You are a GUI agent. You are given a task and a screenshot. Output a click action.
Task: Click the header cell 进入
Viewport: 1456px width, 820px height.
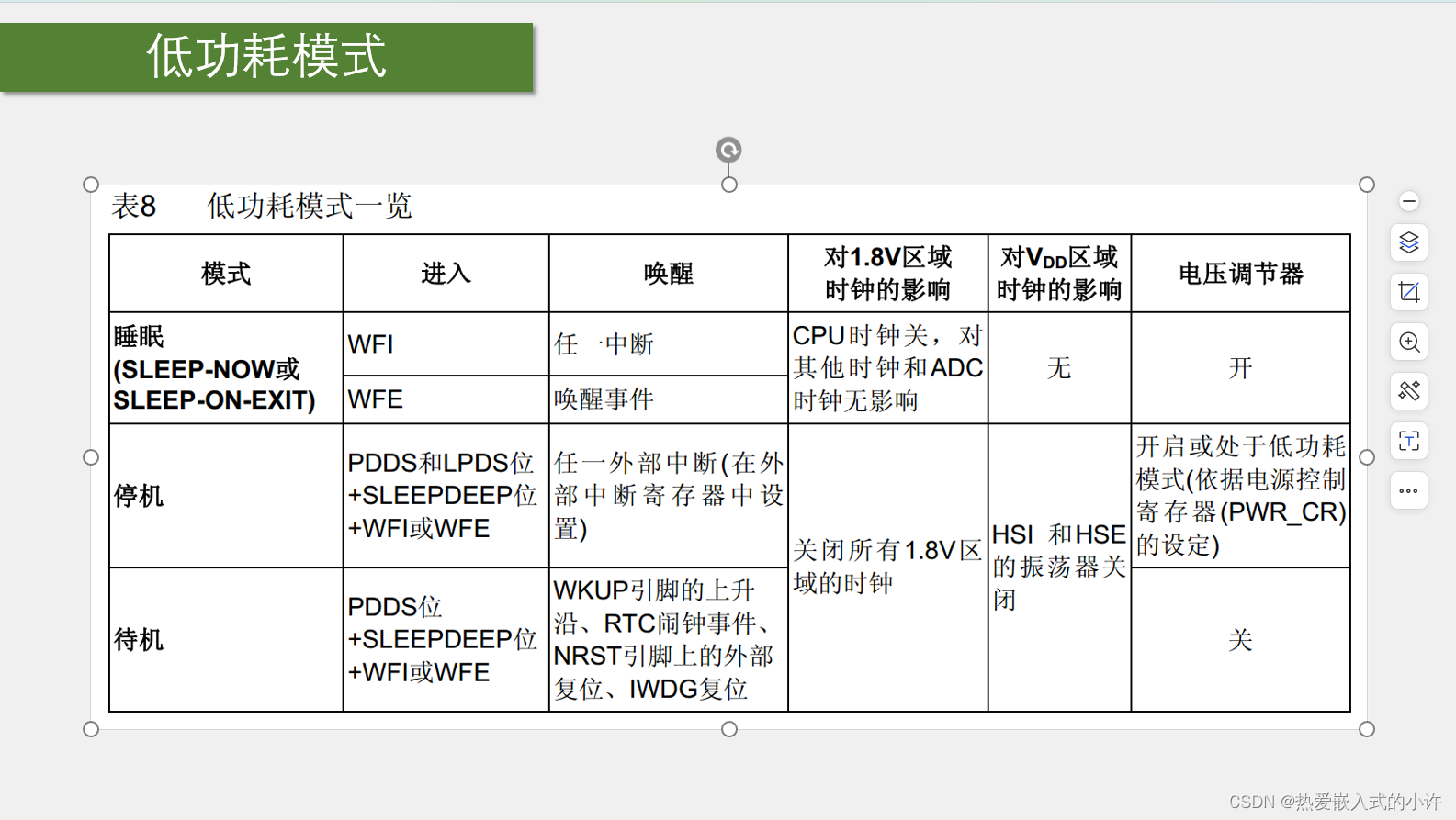446,274
